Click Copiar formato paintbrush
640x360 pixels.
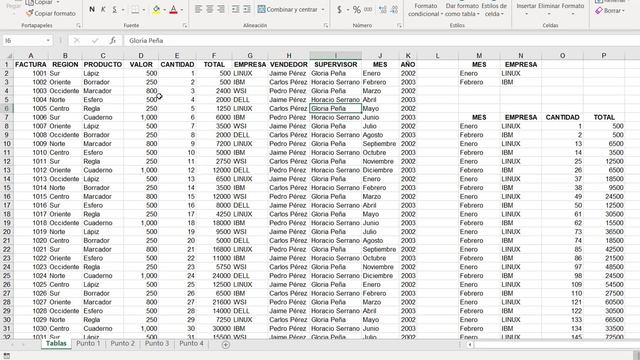tap(50, 13)
